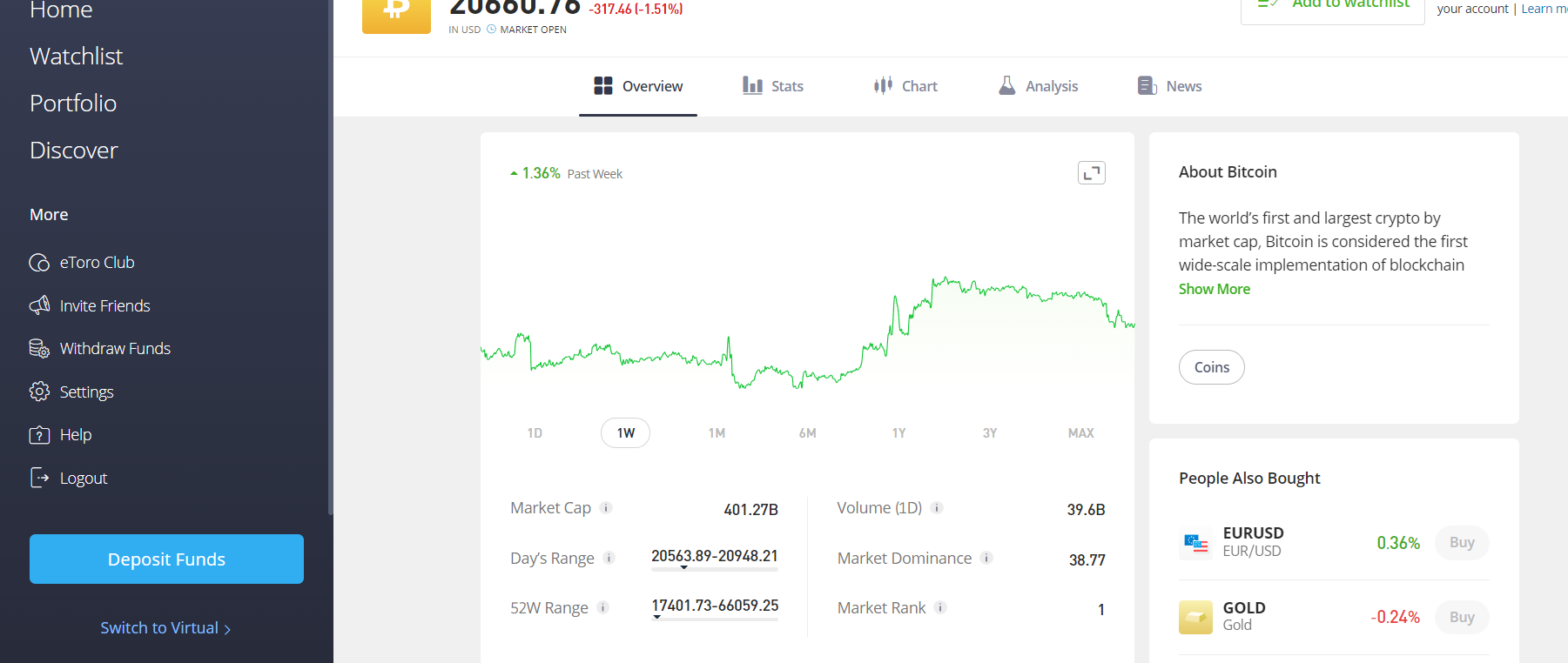Click the Withdraw Funds coins icon
1568x663 pixels.
tap(39, 349)
